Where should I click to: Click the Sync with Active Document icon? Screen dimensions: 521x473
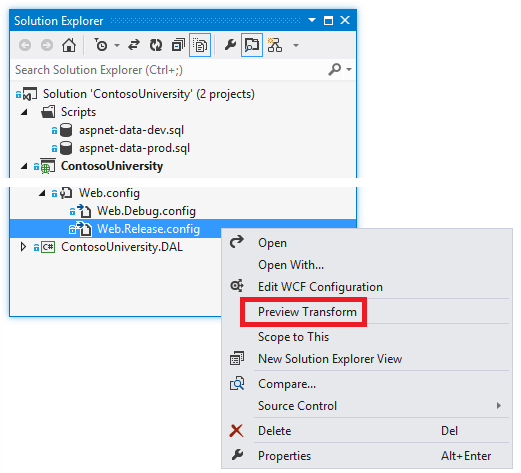tap(134, 45)
